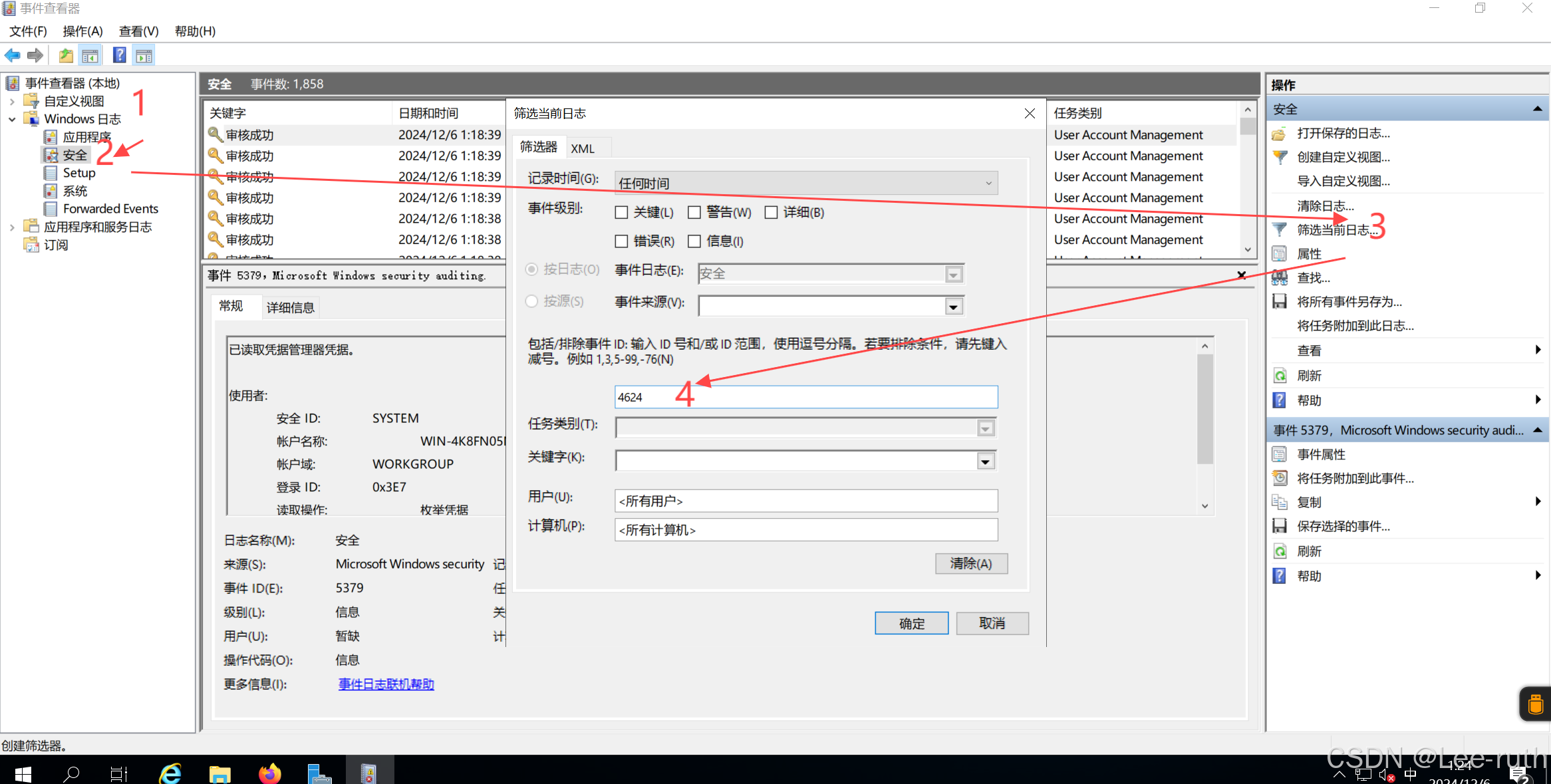Switch to the XML tab
Screen dimensions: 1551x784
(583, 149)
